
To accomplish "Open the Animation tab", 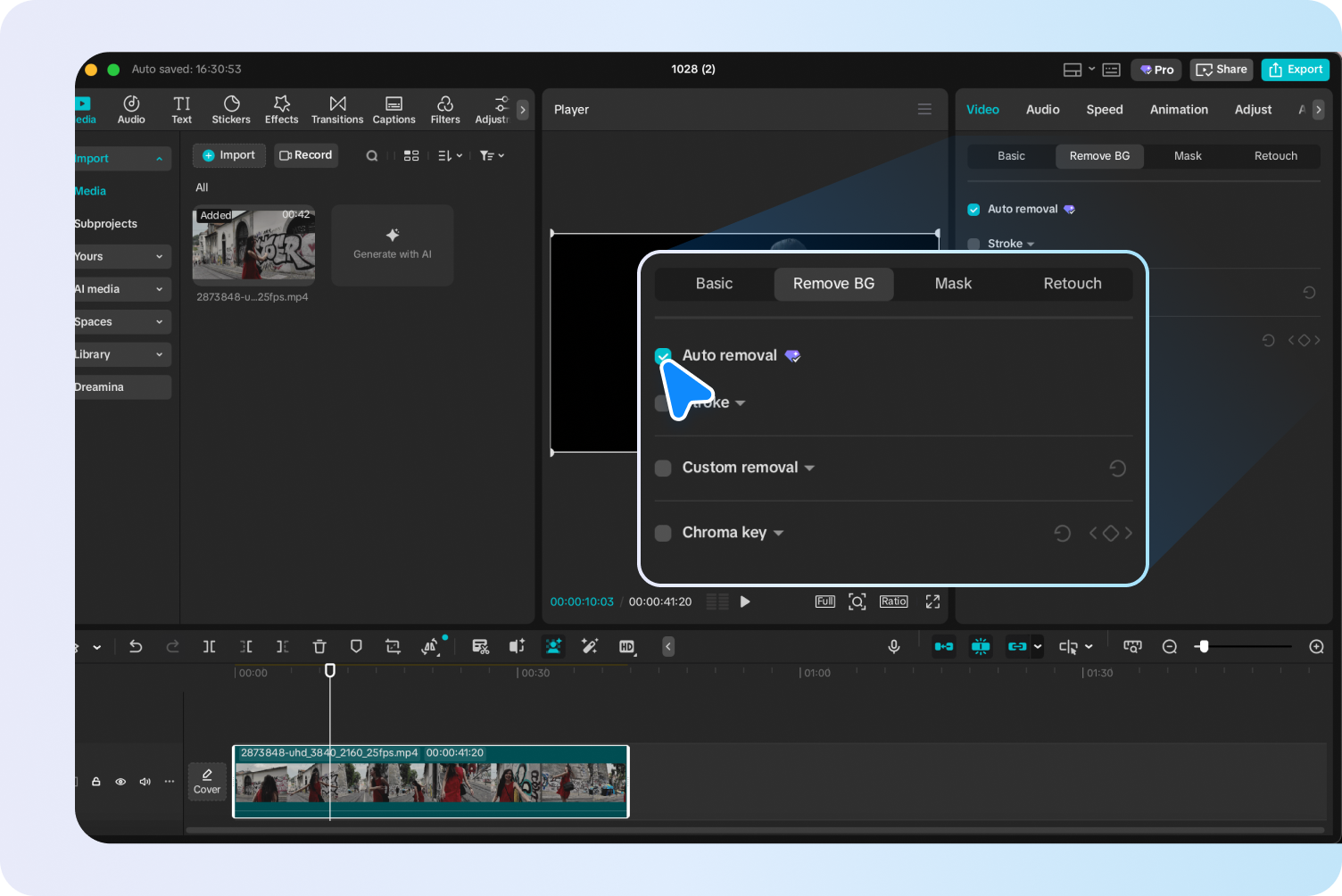I will coord(1179,109).
